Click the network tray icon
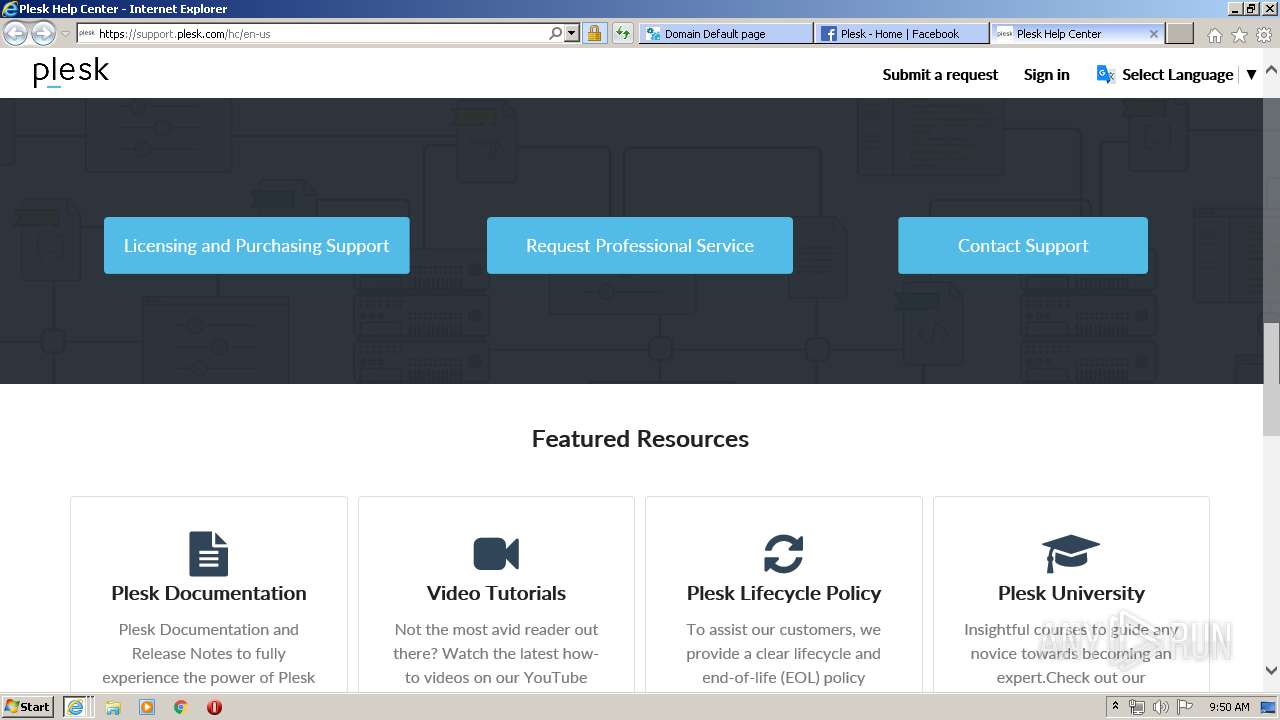The image size is (1280, 720). point(1137,707)
